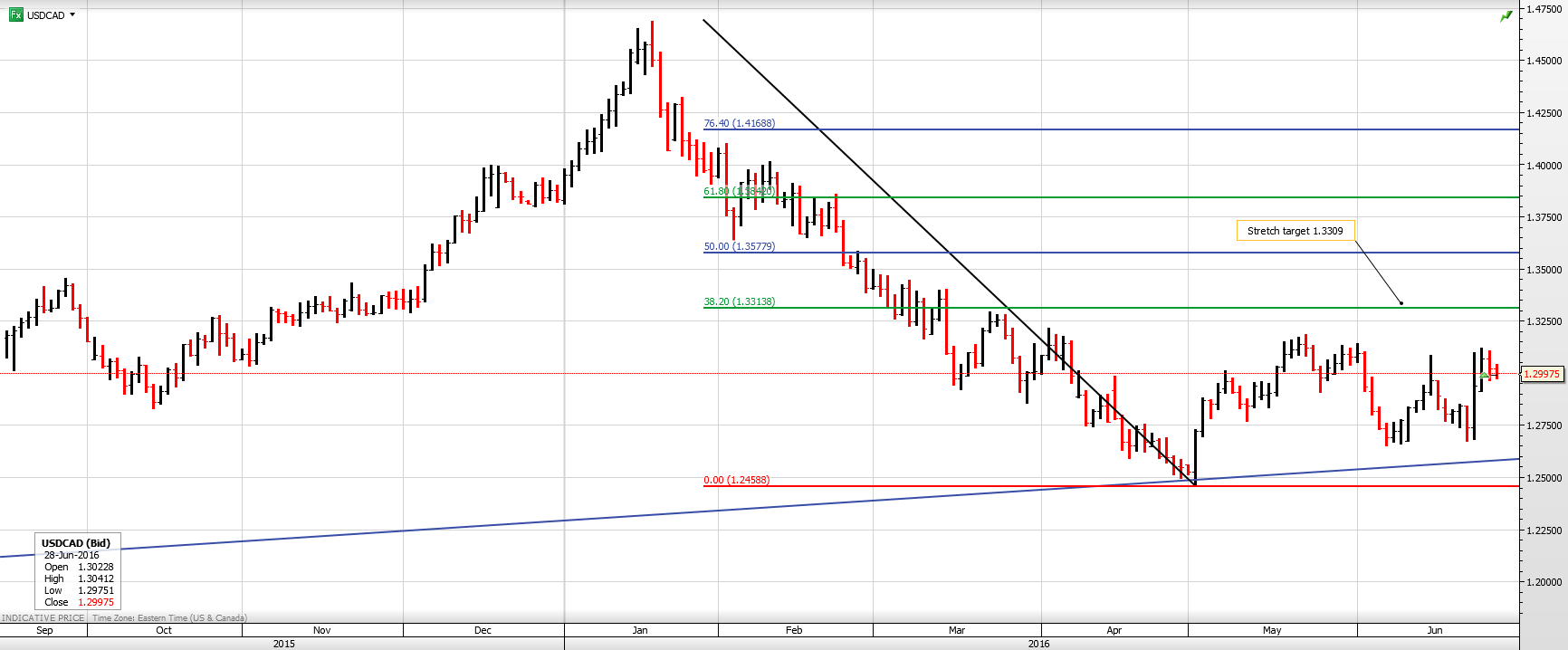The height and width of the screenshot is (650, 1568).
Task: Click the current price label 1.29975
Action: pyautogui.click(x=1542, y=374)
